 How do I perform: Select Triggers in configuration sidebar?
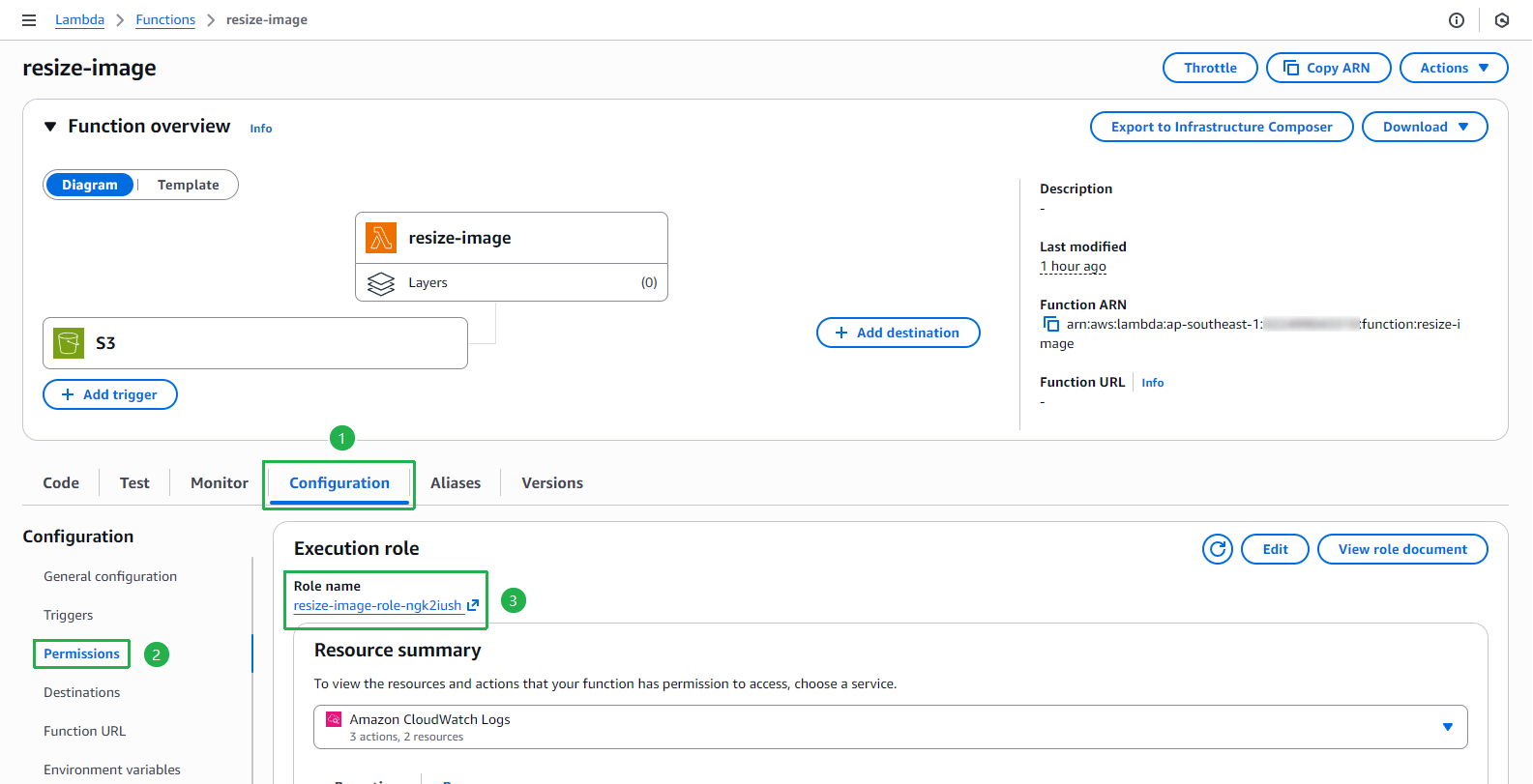click(x=69, y=615)
